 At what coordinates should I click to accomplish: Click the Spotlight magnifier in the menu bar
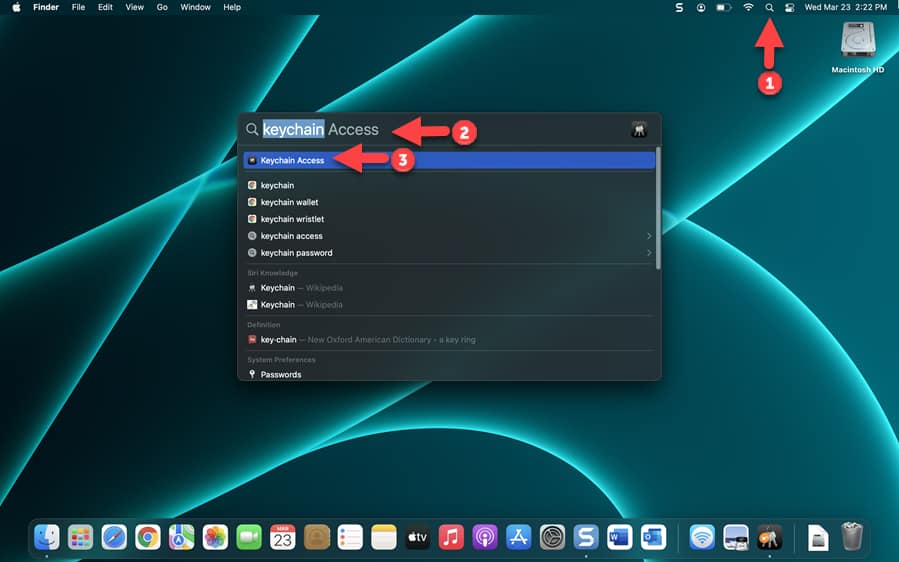[769, 7]
